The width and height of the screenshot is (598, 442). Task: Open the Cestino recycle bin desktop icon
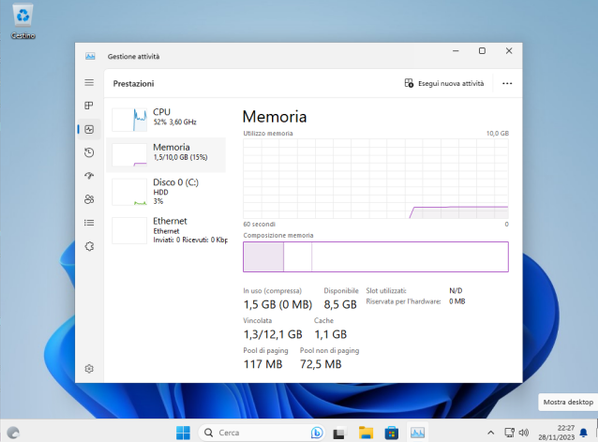coord(23,21)
